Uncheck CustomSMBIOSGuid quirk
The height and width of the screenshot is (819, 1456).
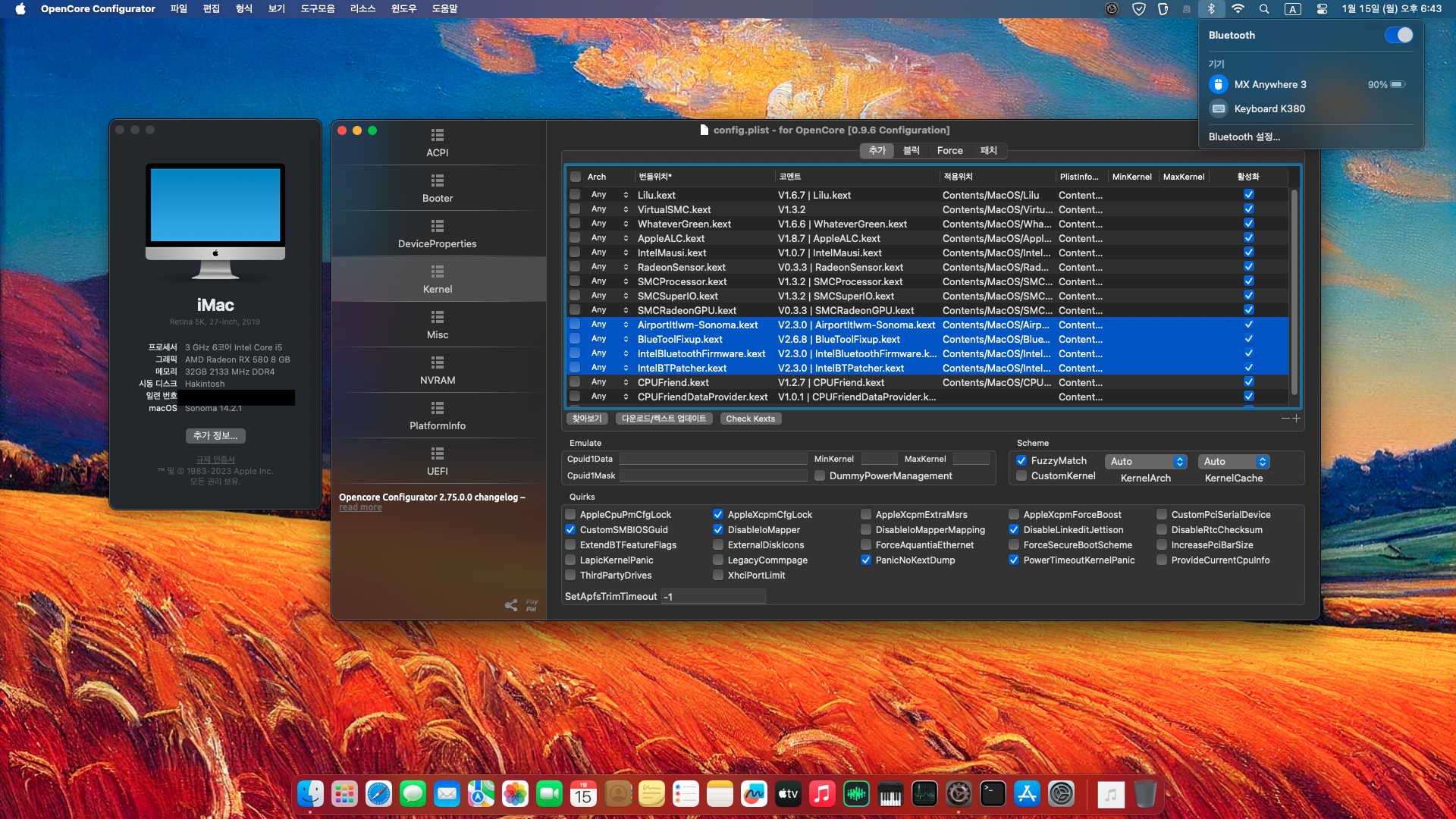570,529
